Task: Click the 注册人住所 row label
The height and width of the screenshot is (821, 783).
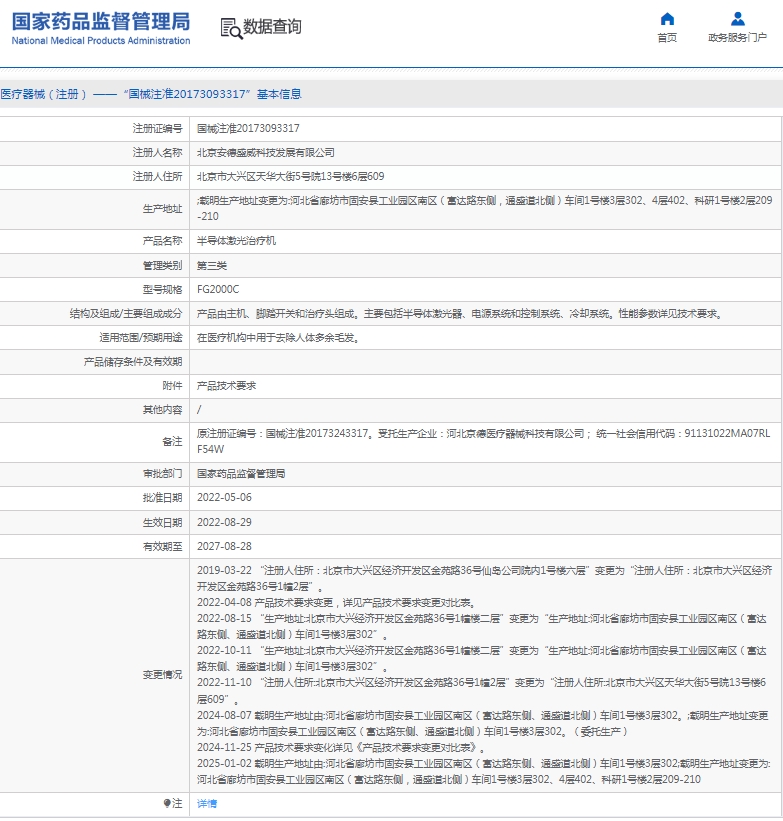Action: [x=157, y=176]
